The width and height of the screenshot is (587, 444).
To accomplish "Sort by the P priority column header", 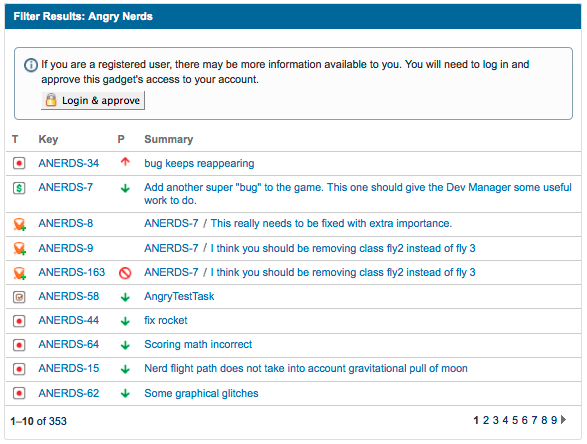I will (x=121, y=139).
